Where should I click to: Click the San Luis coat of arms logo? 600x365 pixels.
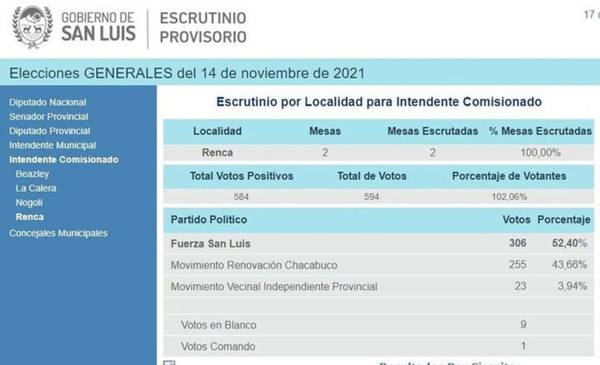tap(32, 27)
